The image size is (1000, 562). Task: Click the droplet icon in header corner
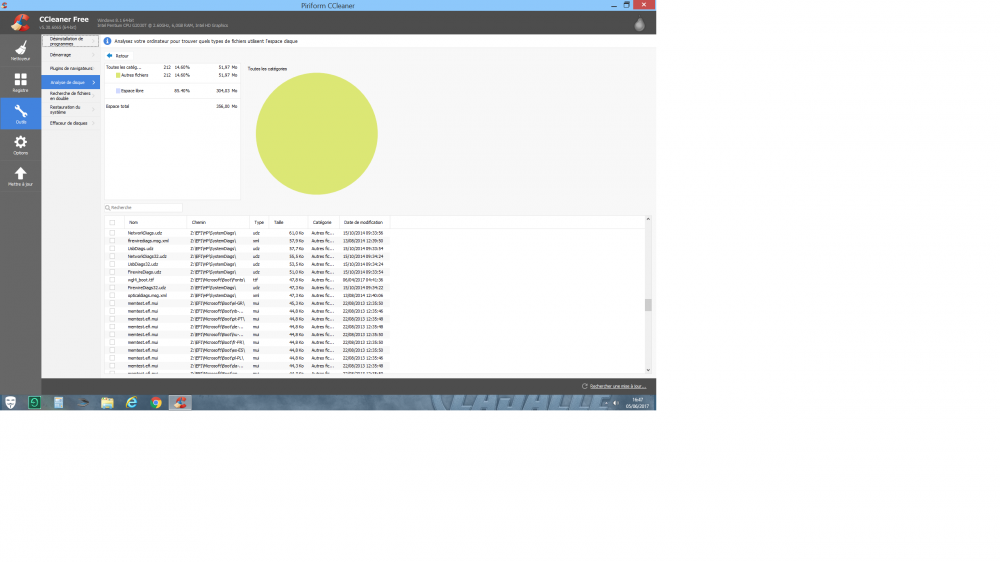pyautogui.click(x=639, y=24)
